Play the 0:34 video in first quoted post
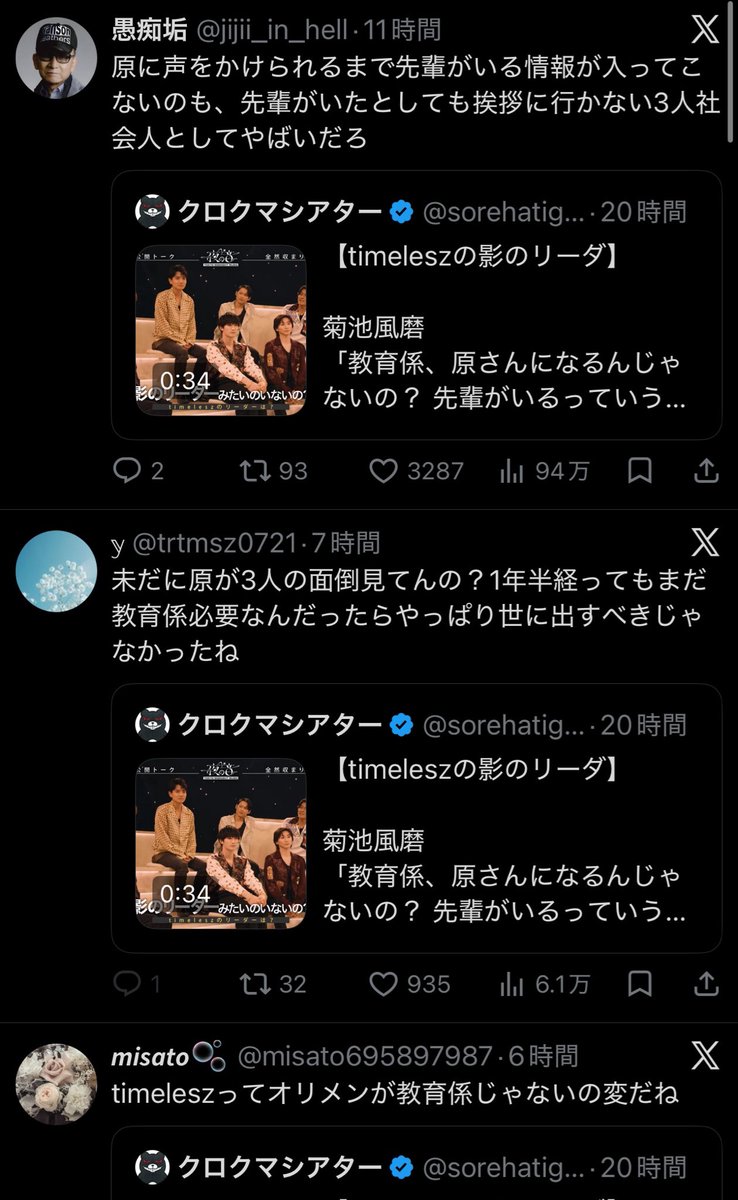 coord(221,329)
